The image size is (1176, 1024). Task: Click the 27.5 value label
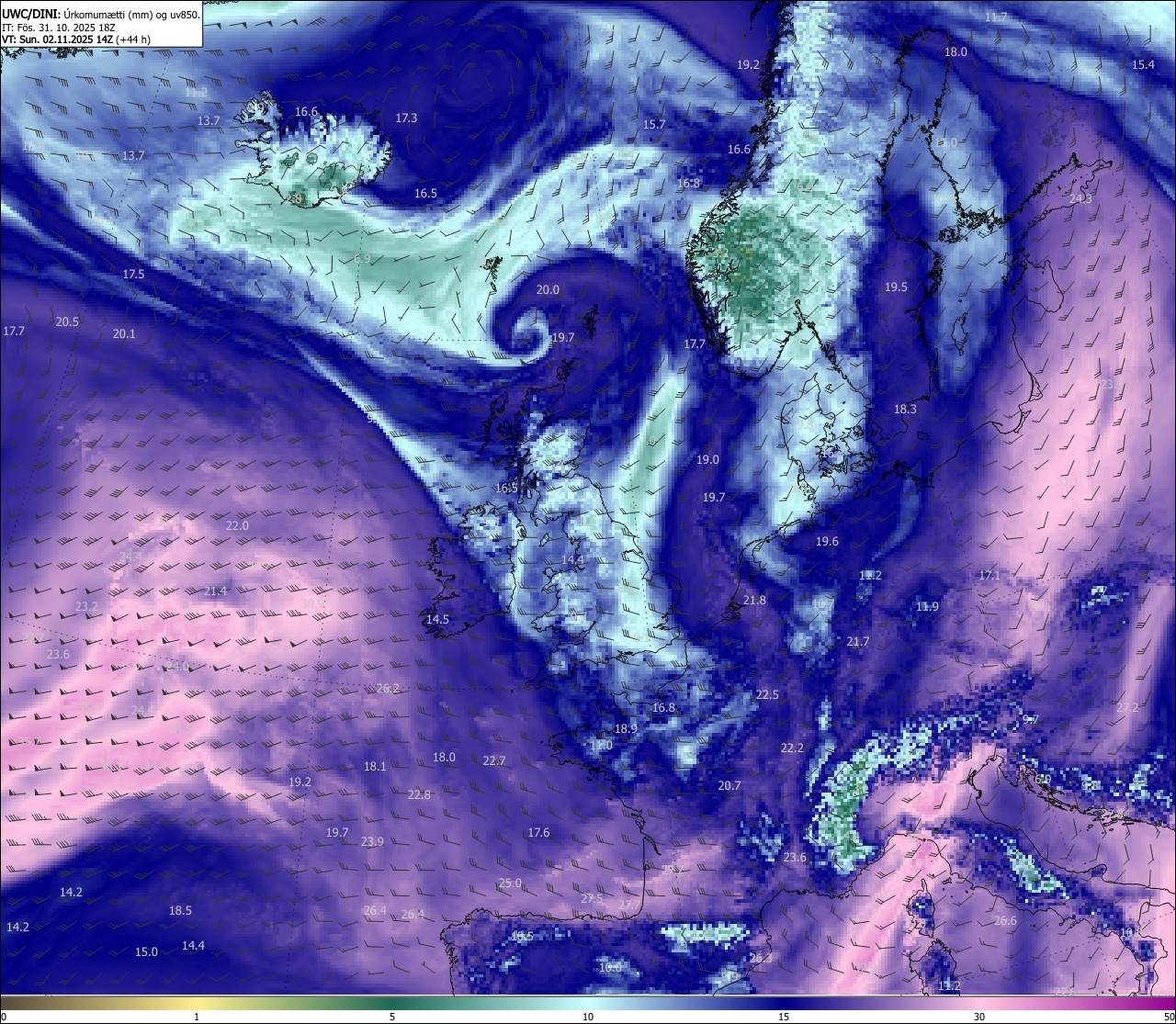pos(592,898)
